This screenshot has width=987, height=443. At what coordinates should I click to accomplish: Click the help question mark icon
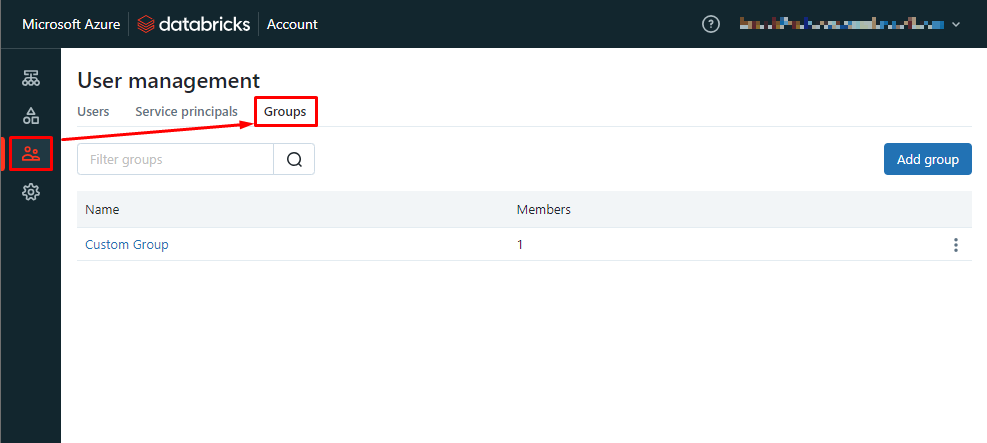click(711, 24)
